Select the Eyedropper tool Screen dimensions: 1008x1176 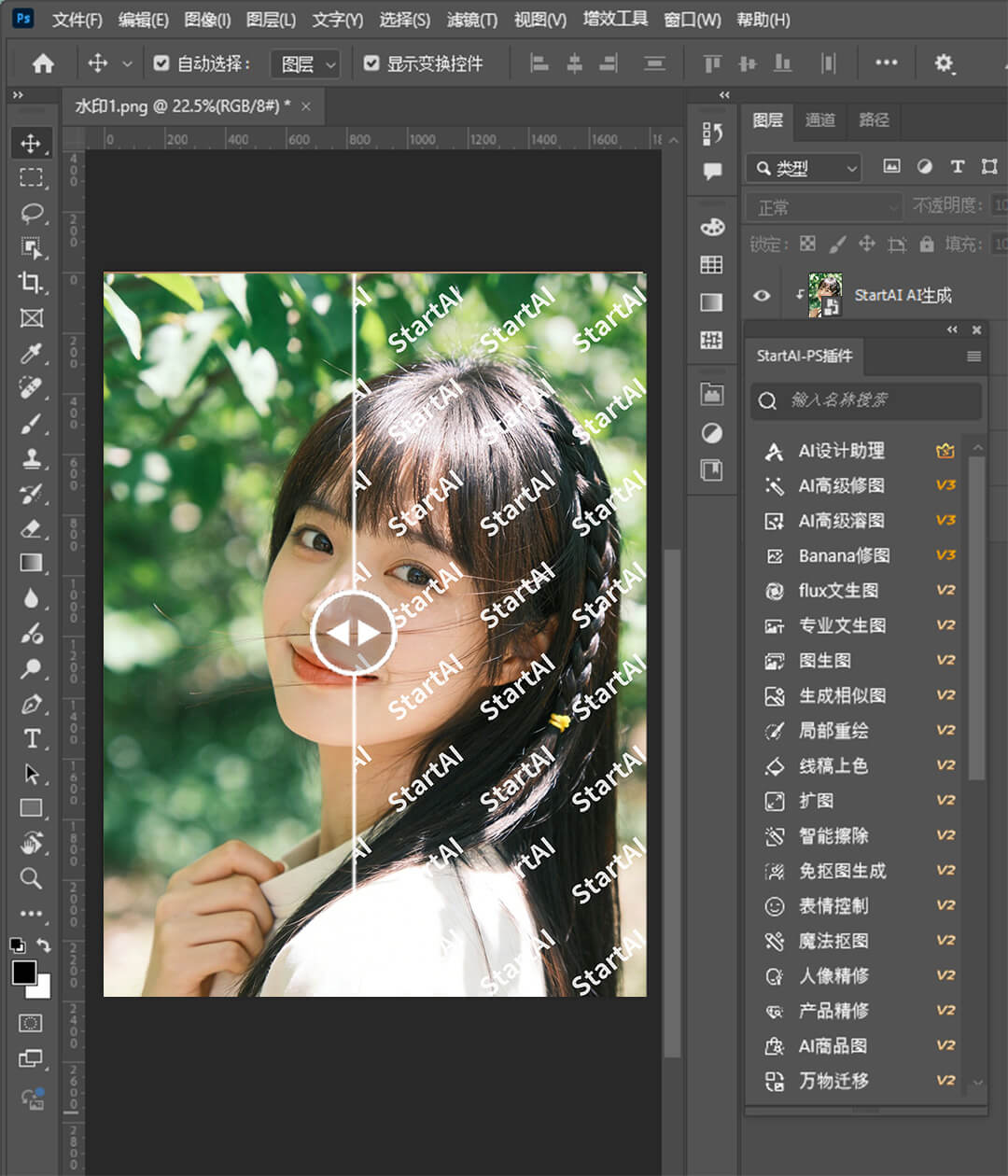point(32,353)
